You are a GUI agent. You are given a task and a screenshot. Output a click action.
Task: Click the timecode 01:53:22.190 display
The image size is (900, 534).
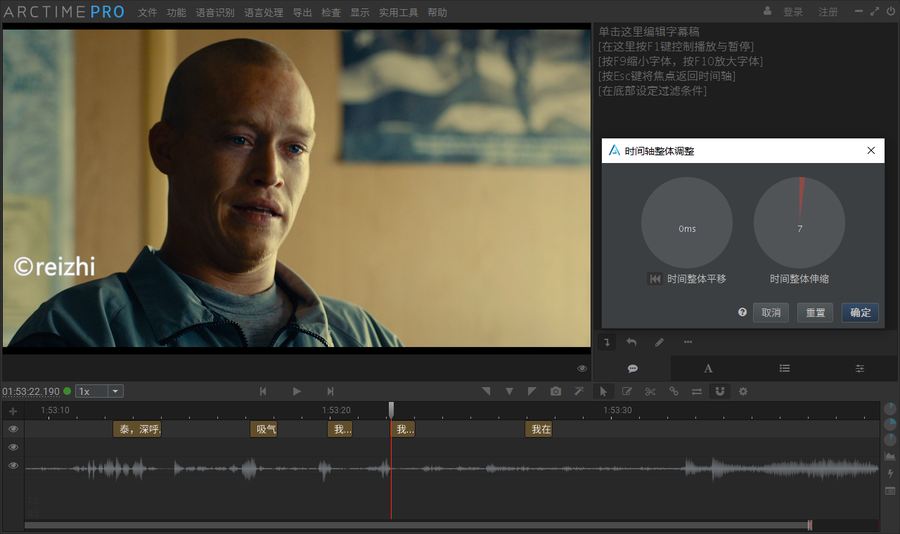pos(31,392)
